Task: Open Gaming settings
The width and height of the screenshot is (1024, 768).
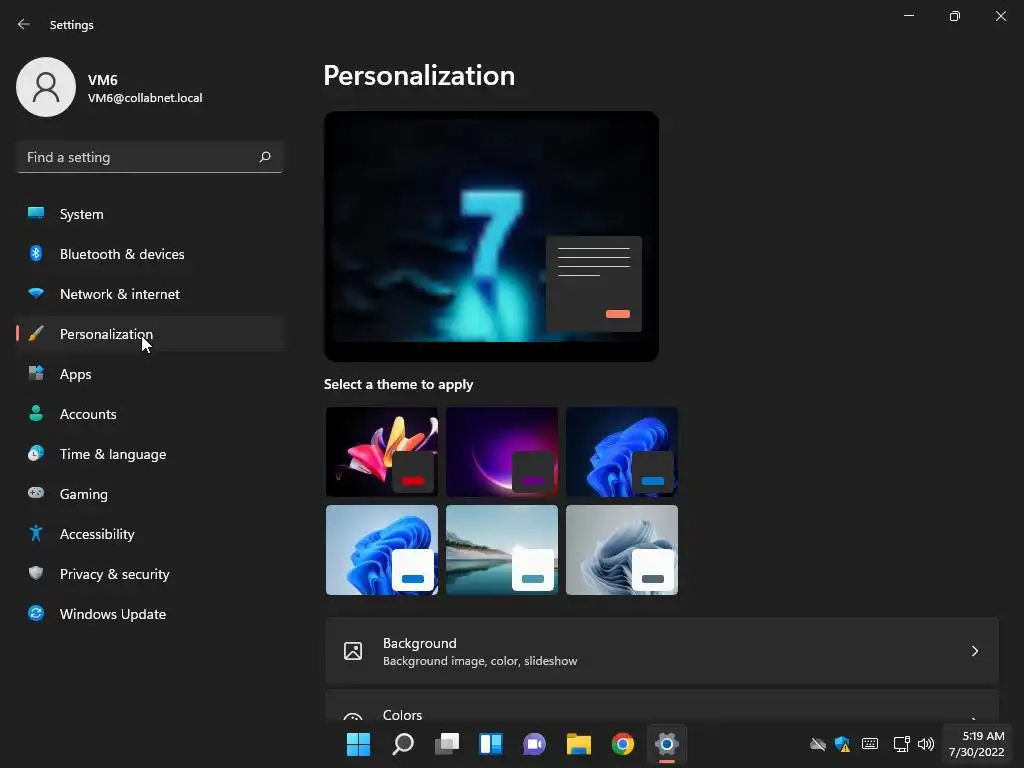Action: click(x=150, y=494)
